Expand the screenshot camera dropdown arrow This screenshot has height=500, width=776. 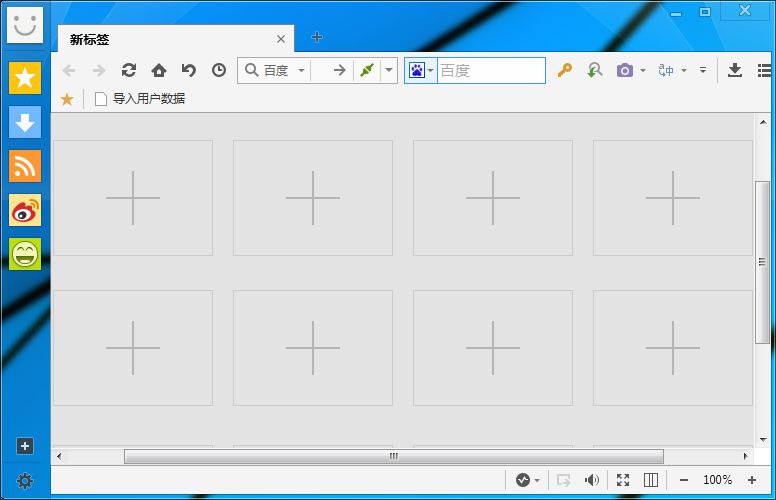643,70
